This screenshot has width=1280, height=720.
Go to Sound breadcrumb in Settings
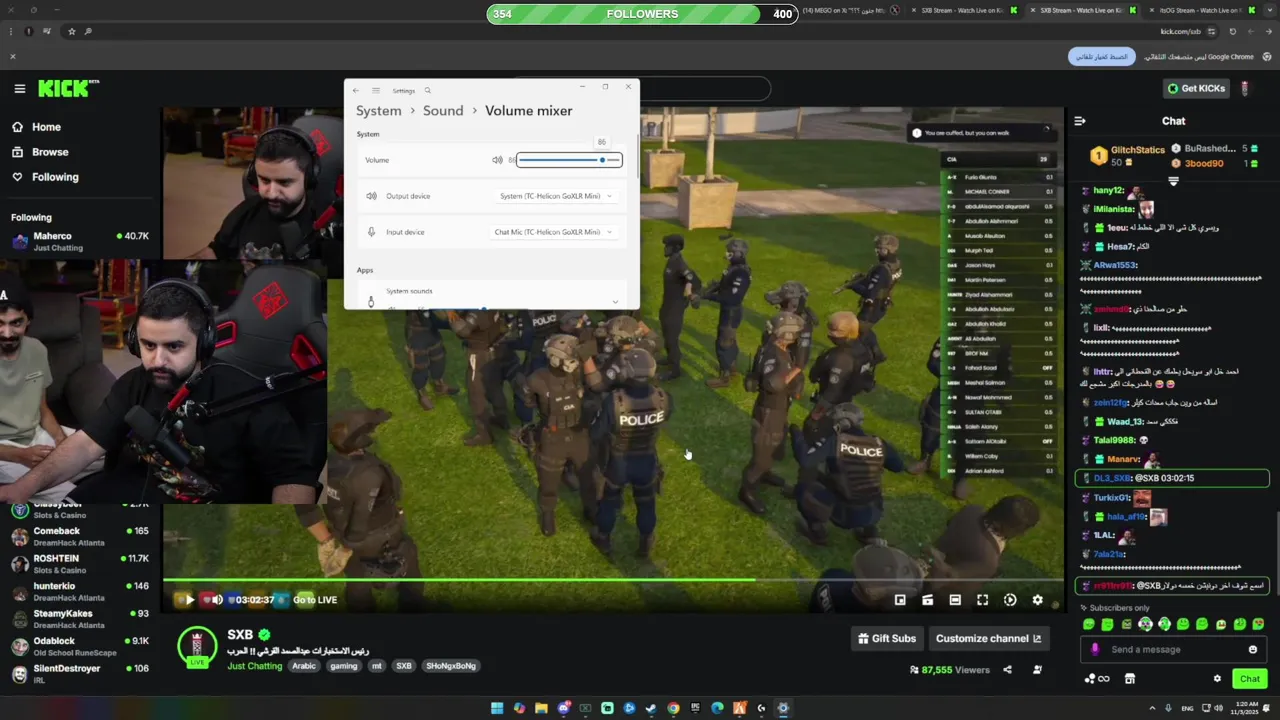443,111
